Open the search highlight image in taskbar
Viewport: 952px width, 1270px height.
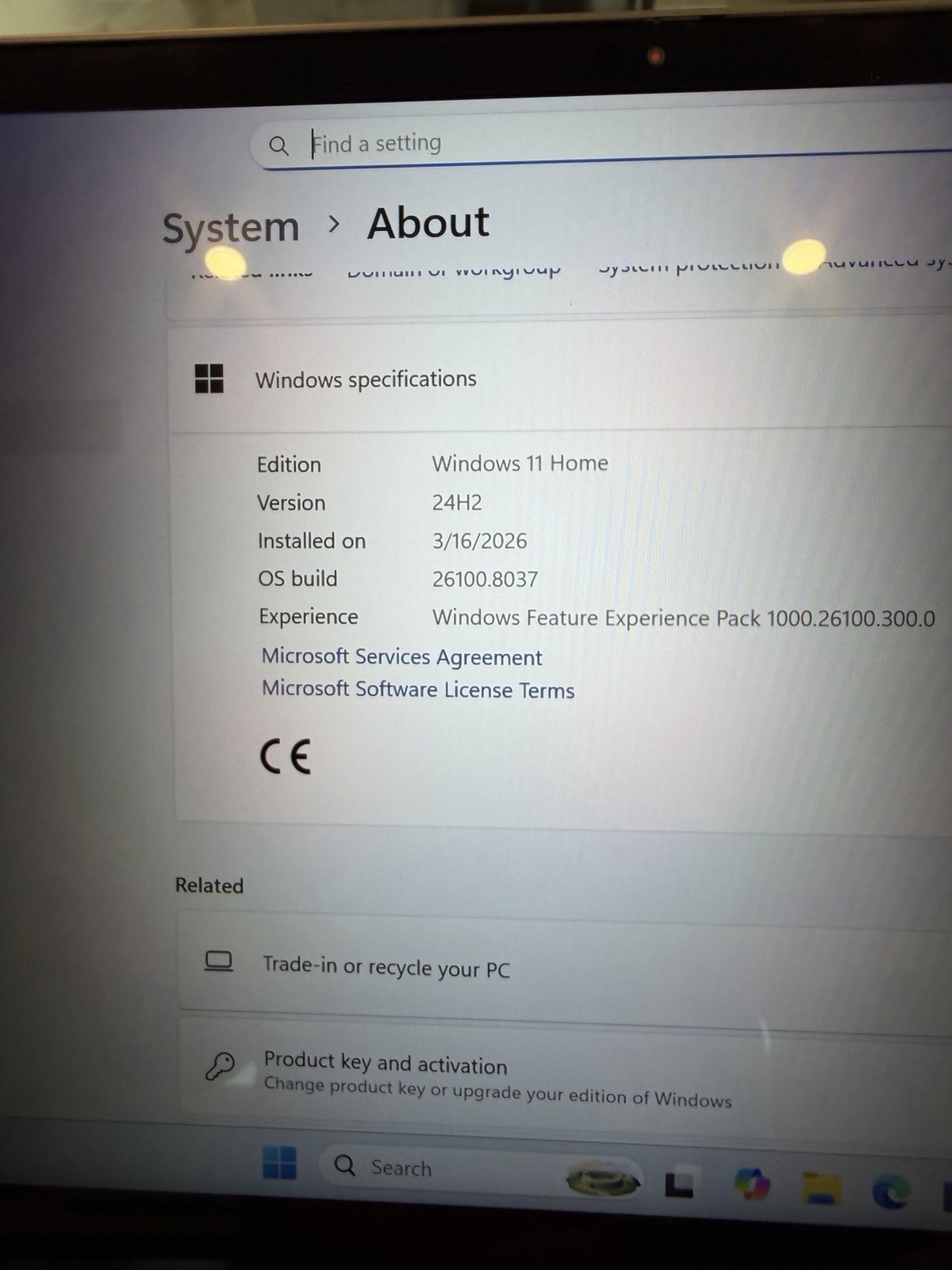tap(603, 1180)
